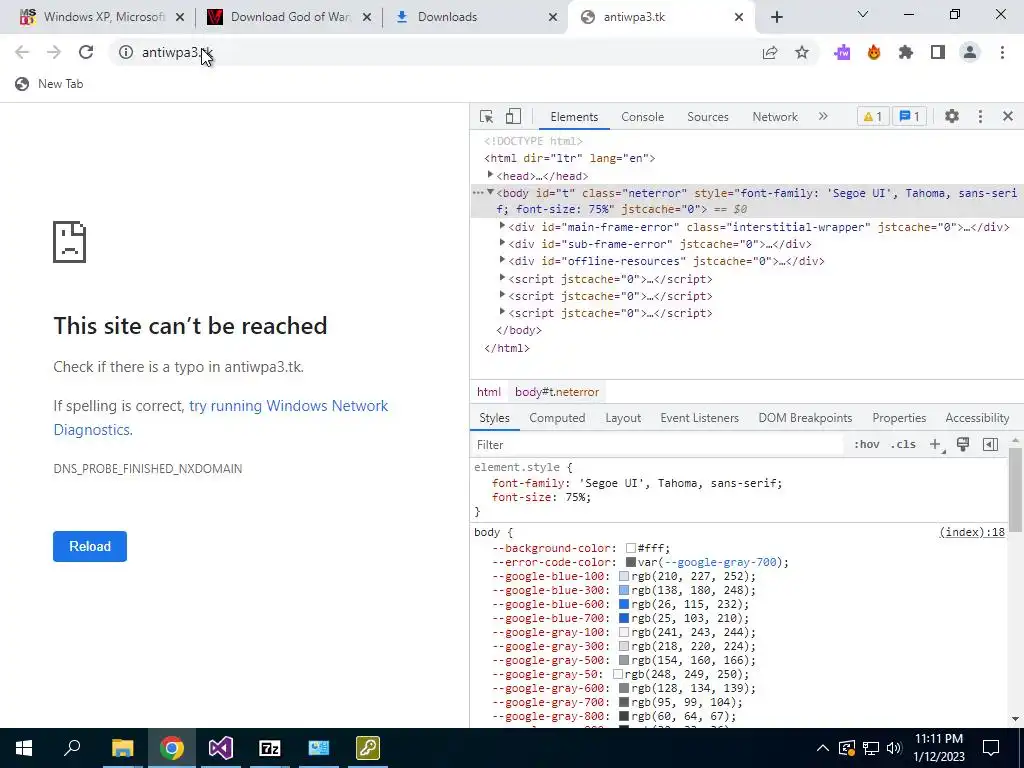Viewport: 1024px width, 768px height.
Task: Open New Tab bookmark
Action: (49, 84)
